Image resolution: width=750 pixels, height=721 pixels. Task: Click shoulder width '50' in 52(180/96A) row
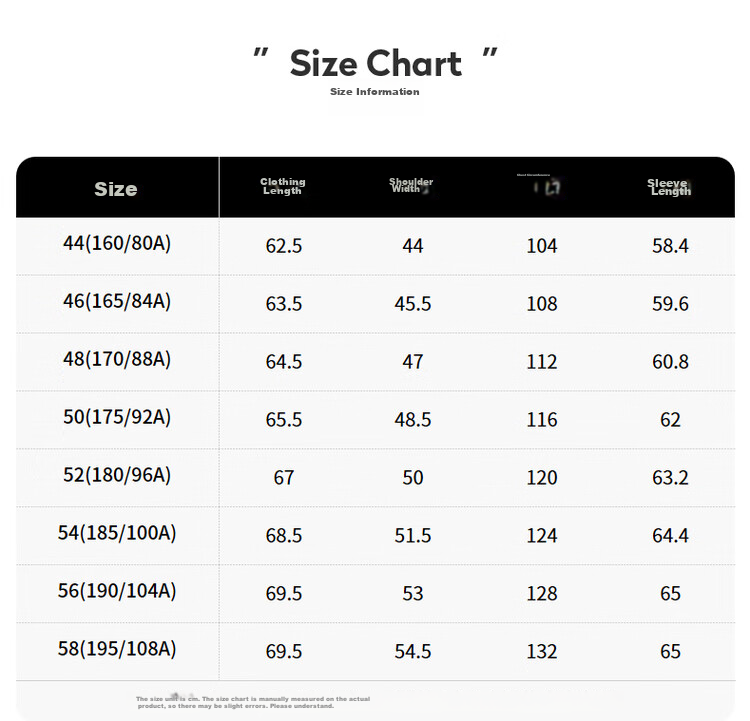413,477
